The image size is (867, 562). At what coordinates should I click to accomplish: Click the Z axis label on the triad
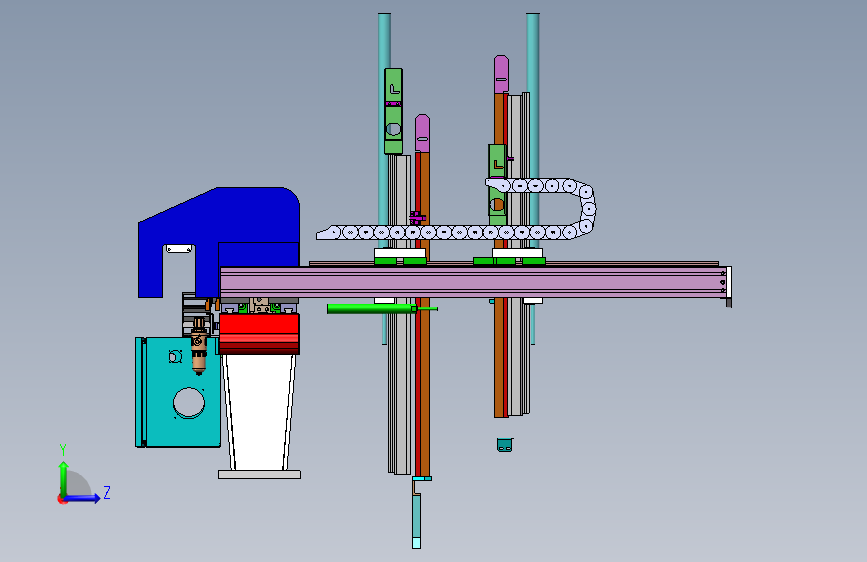[107, 492]
